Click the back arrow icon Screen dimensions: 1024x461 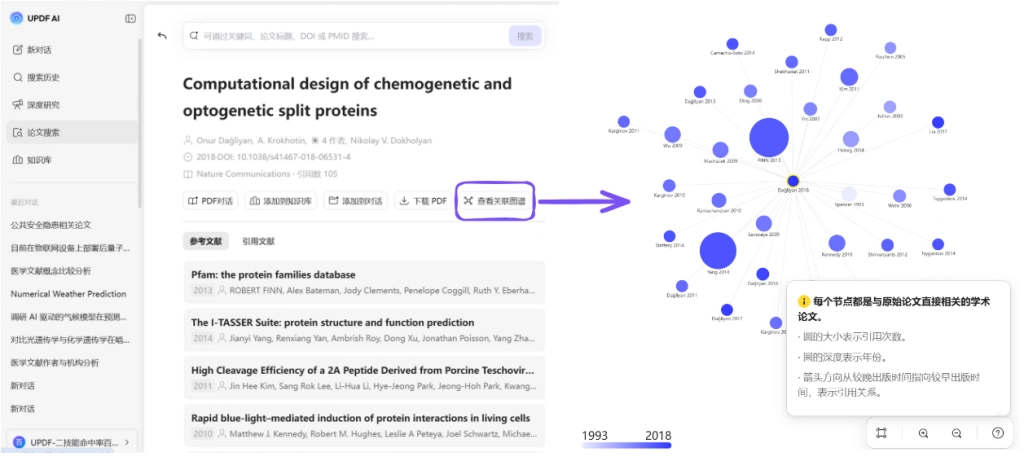pyautogui.click(x=162, y=36)
